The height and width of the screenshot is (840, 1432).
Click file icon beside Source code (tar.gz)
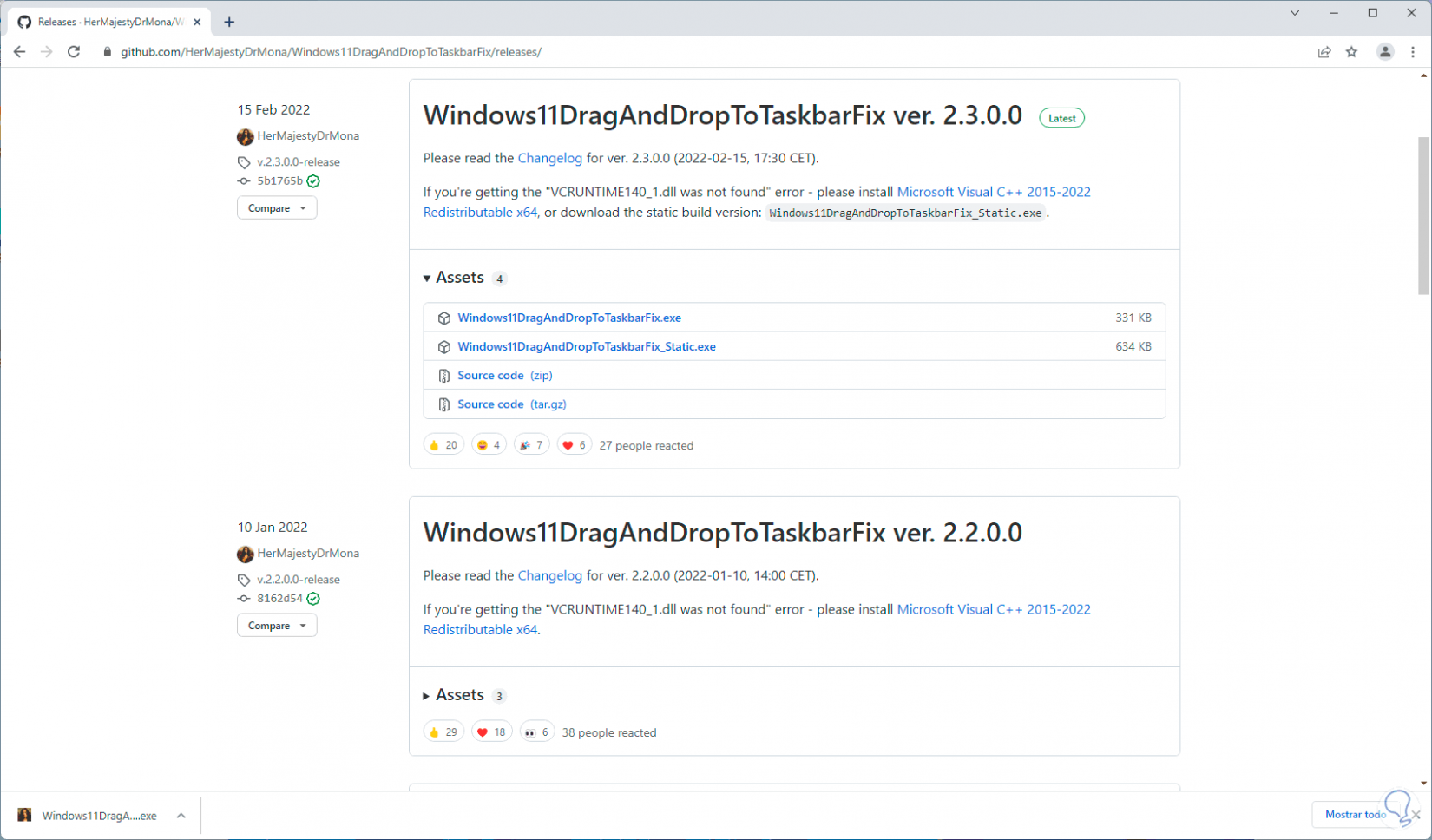(444, 404)
